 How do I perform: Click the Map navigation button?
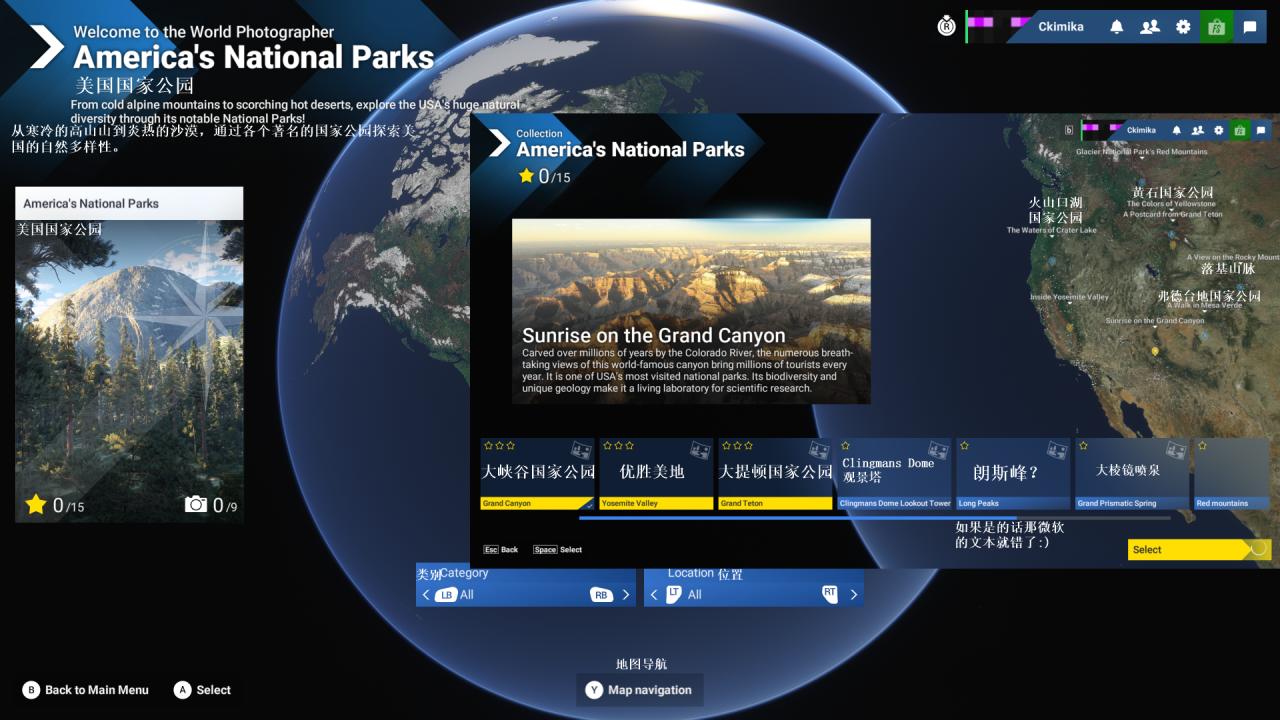click(x=640, y=690)
